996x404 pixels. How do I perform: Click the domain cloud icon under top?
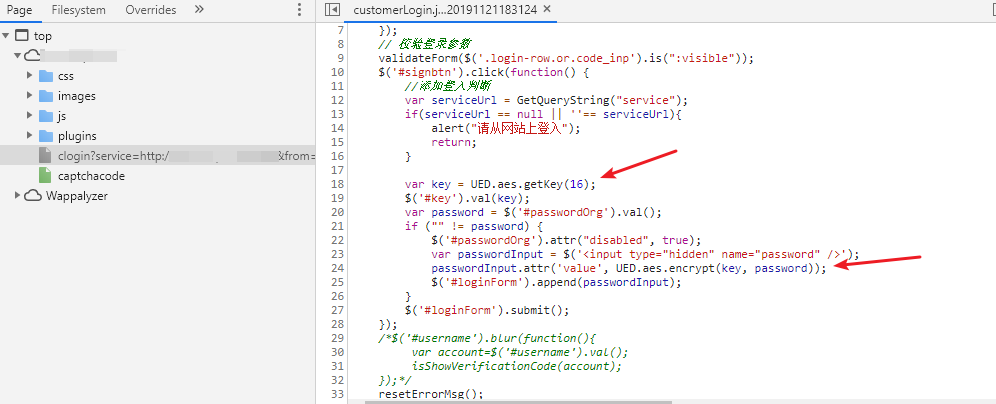pyautogui.click(x=33, y=56)
